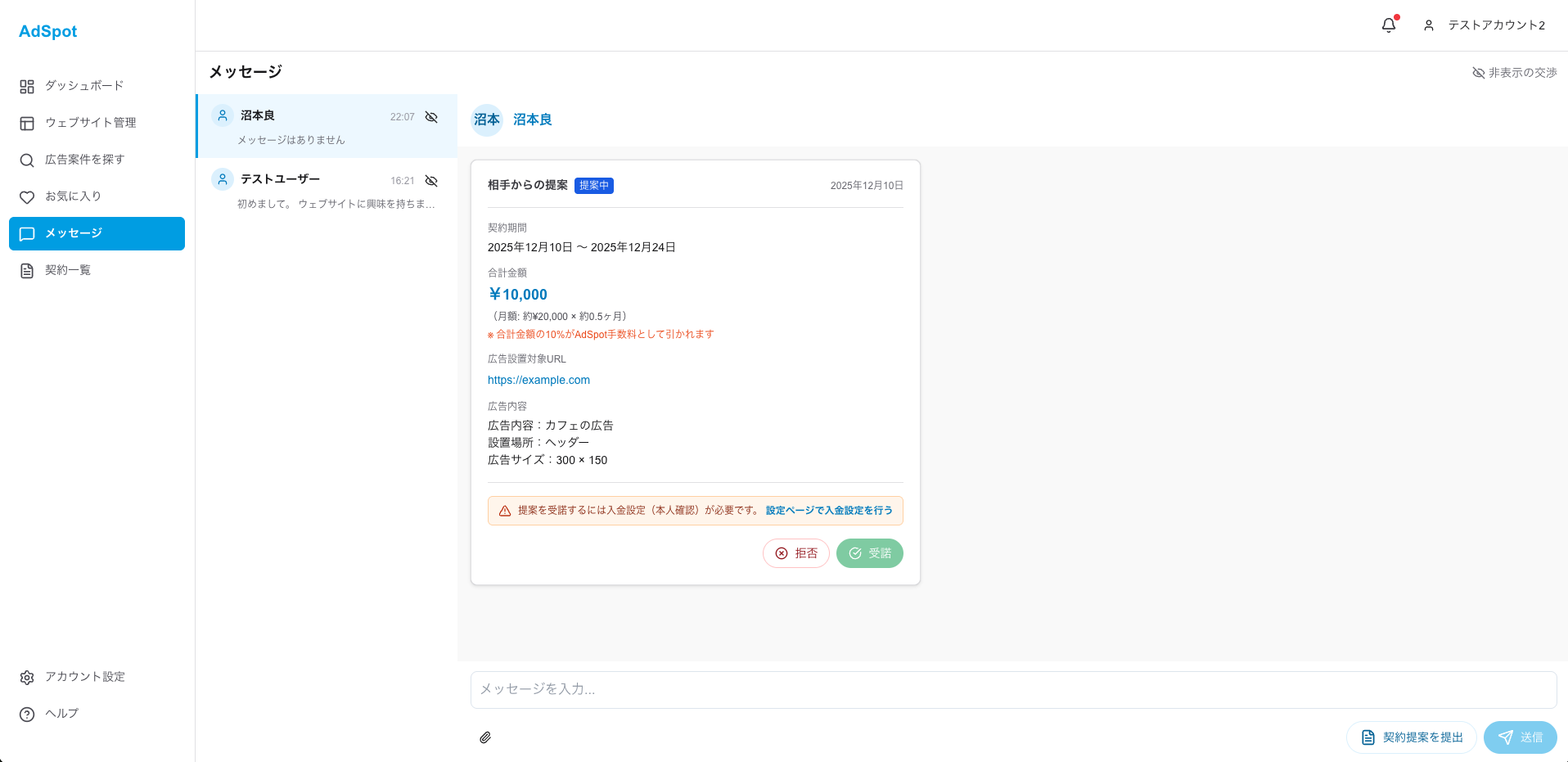Hide the テストユーザー conversation with eye-off icon

click(x=431, y=181)
